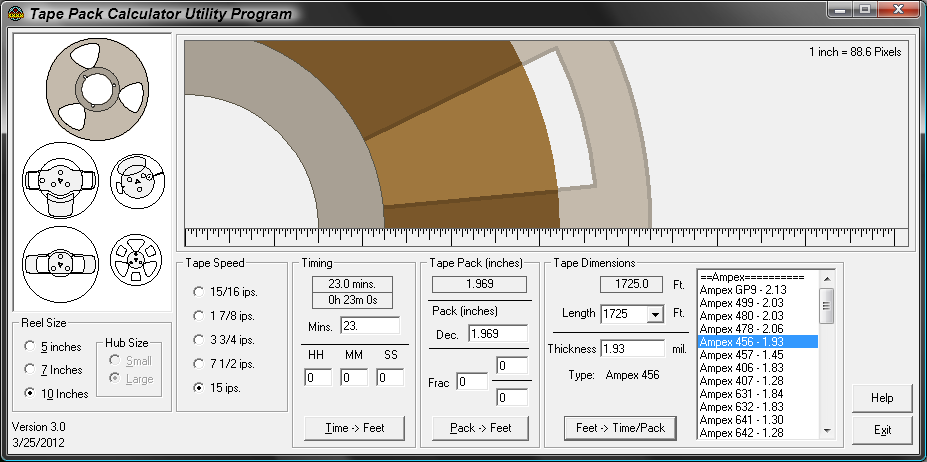This screenshot has width=927, height=462.
Task: Choose the 5 inches reel size
Action: 52,347
